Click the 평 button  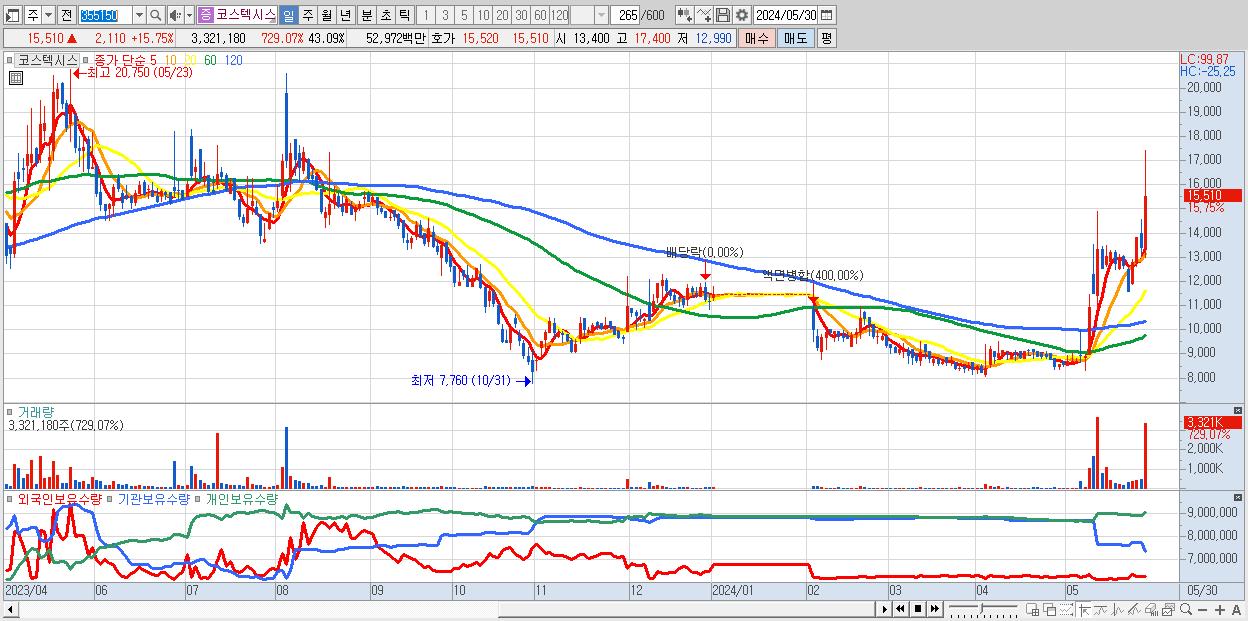tap(826, 38)
